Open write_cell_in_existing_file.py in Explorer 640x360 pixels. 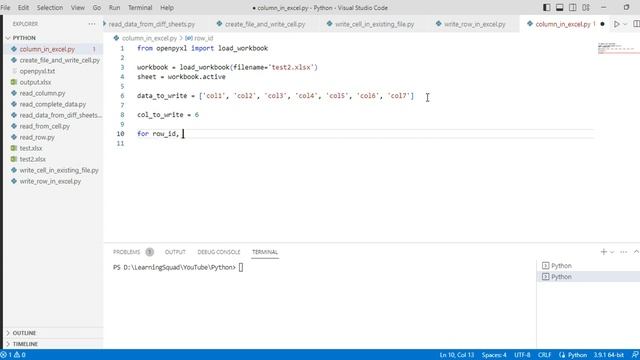click(59, 170)
